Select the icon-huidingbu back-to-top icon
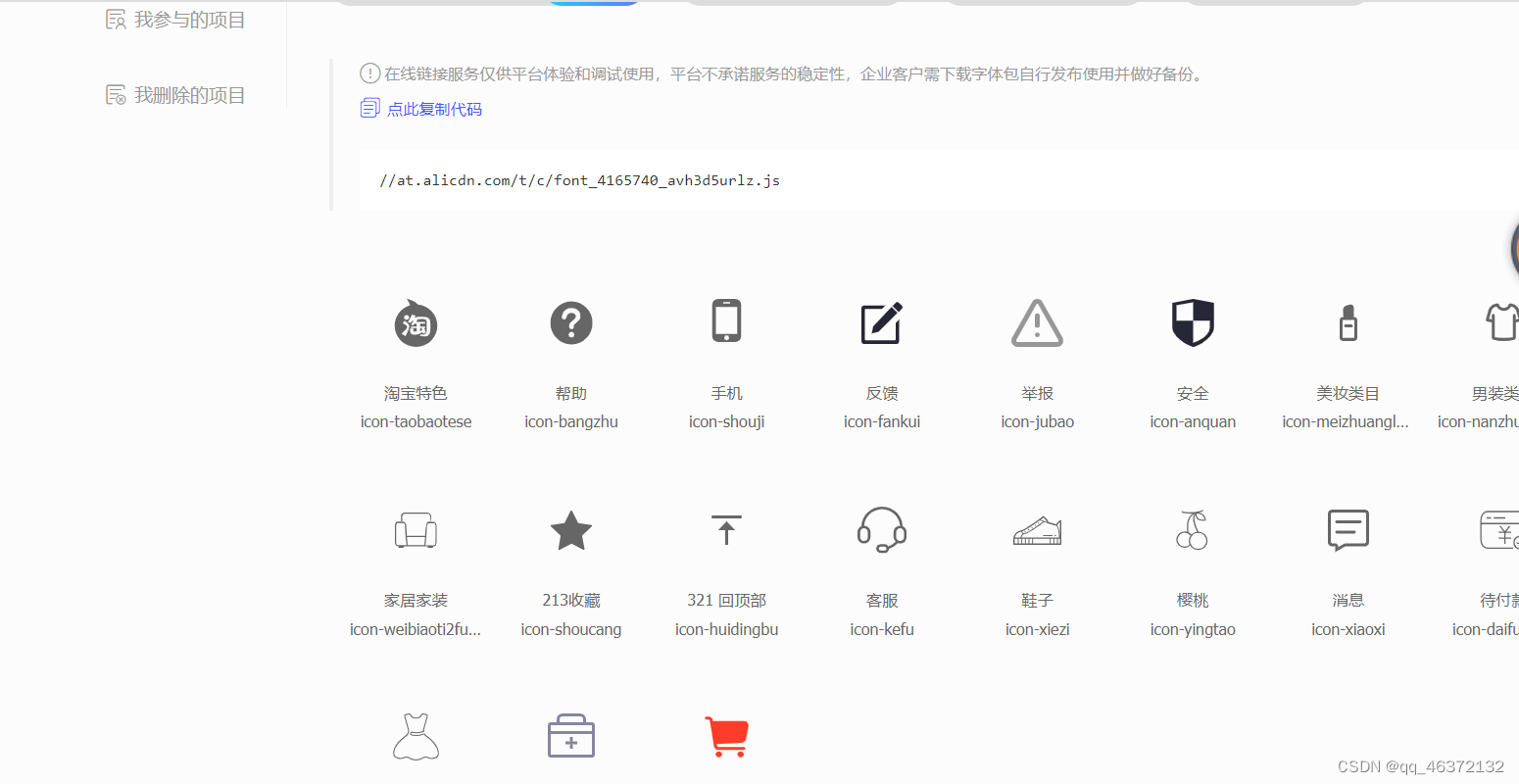Viewport: 1519px width, 784px height. (x=726, y=530)
